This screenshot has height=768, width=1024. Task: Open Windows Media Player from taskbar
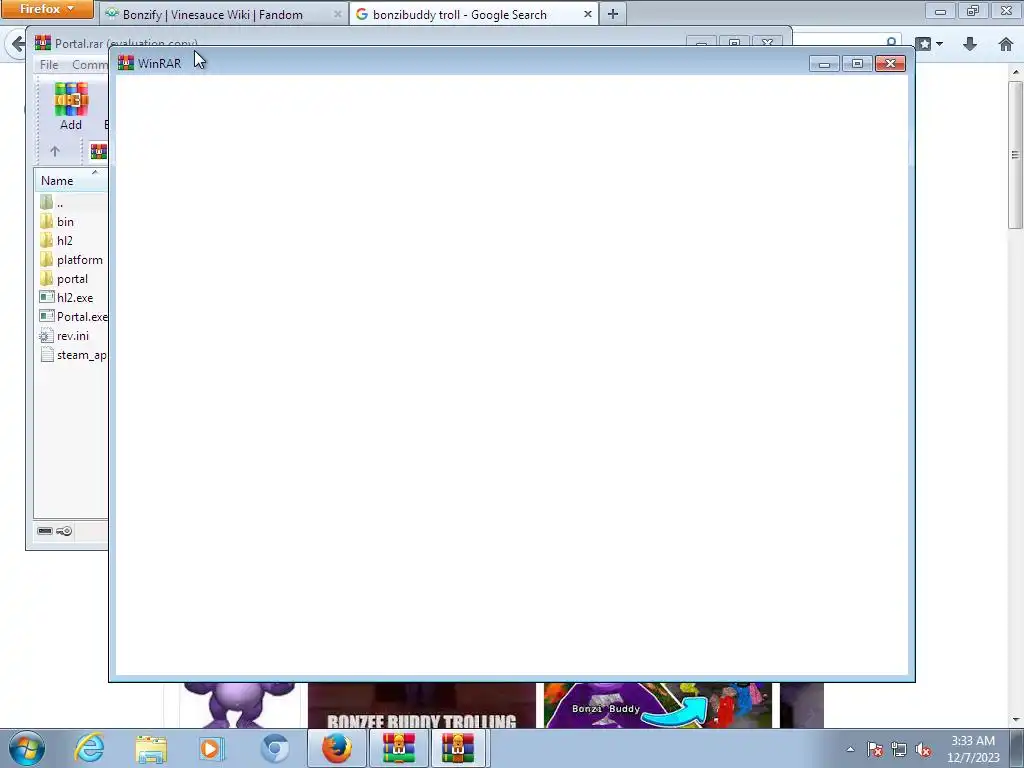212,748
